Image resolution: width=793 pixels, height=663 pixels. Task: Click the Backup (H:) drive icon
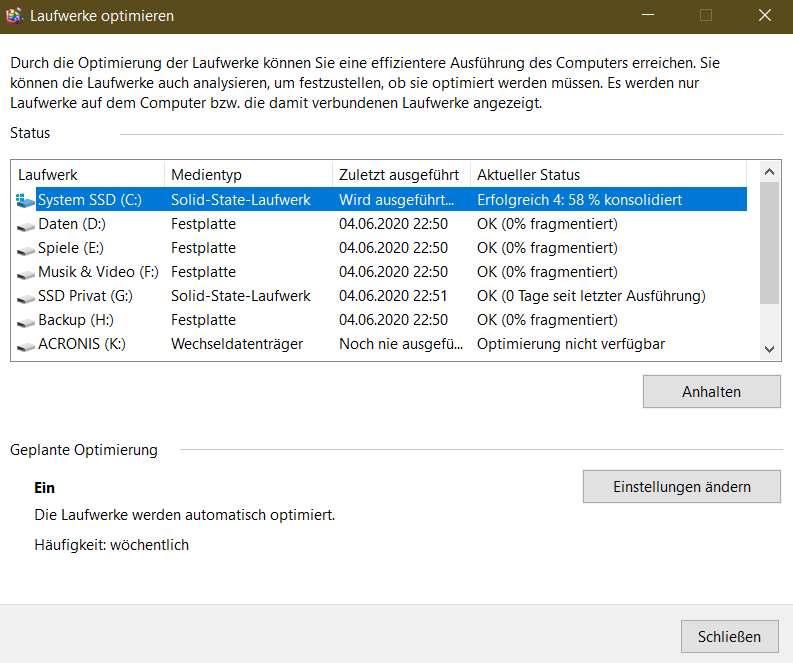coord(25,320)
